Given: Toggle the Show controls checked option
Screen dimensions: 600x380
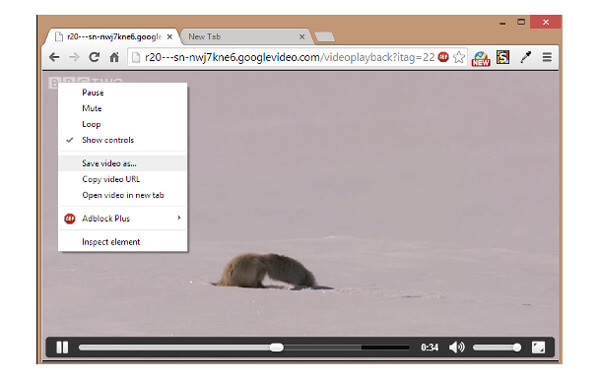Looking at the screenshot, I should pos(123,140).
